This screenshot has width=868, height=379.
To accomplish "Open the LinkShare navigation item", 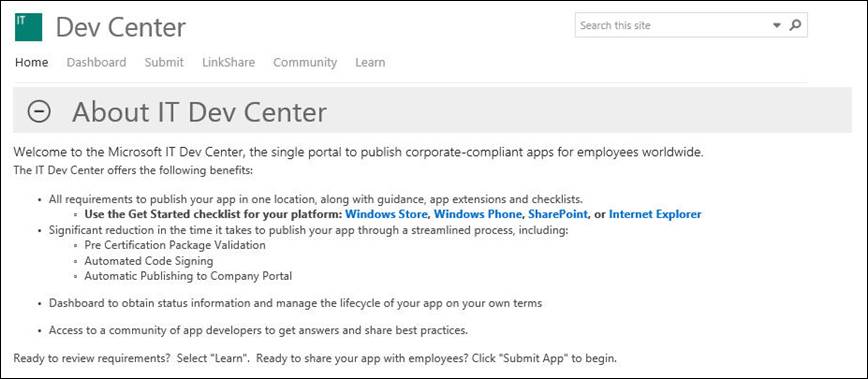I will [229, 63].
